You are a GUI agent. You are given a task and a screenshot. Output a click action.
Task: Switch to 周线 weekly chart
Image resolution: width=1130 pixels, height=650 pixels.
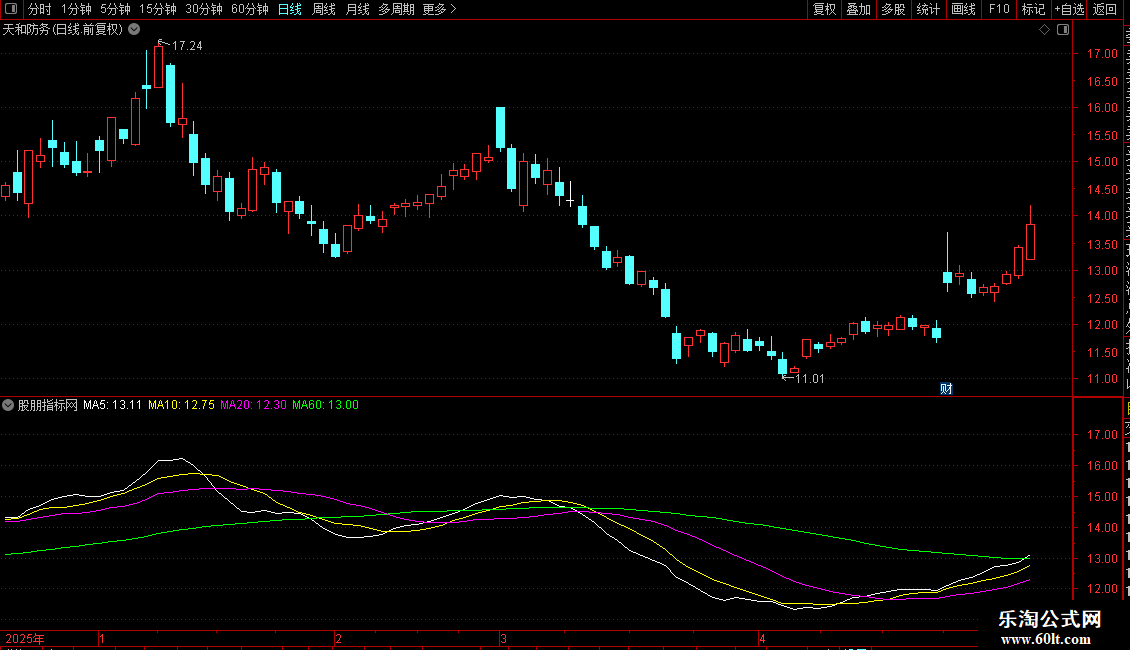[x=324, y=9]
